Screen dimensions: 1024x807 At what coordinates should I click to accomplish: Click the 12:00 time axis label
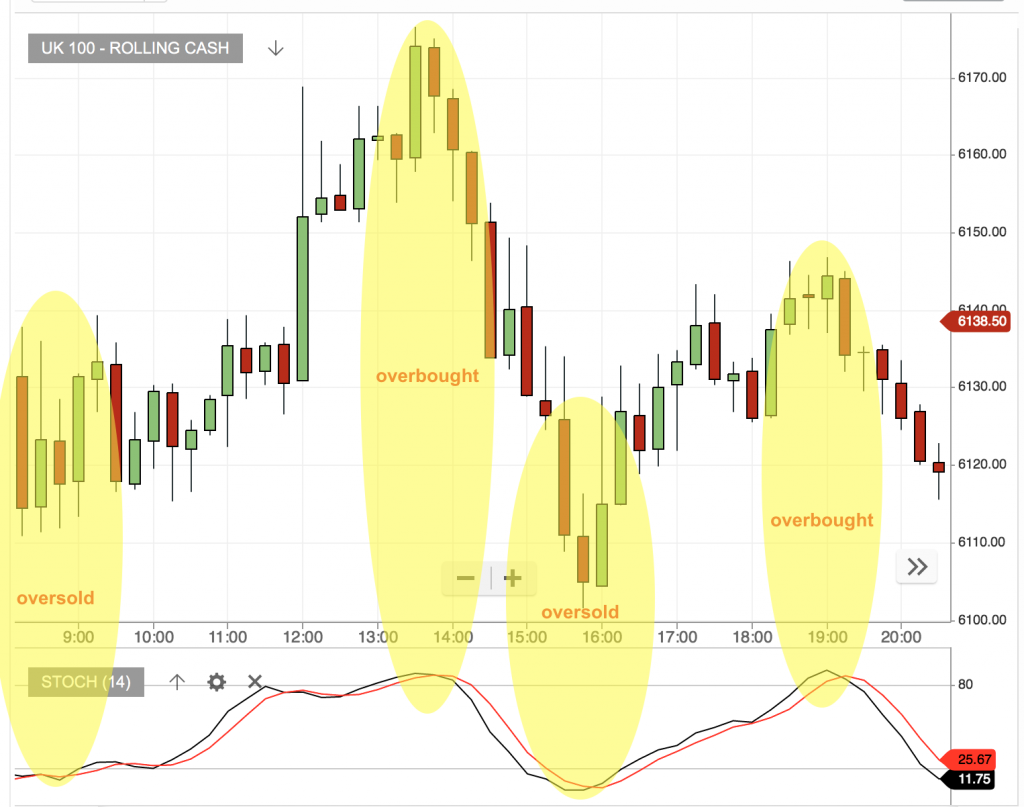(302, 637)
